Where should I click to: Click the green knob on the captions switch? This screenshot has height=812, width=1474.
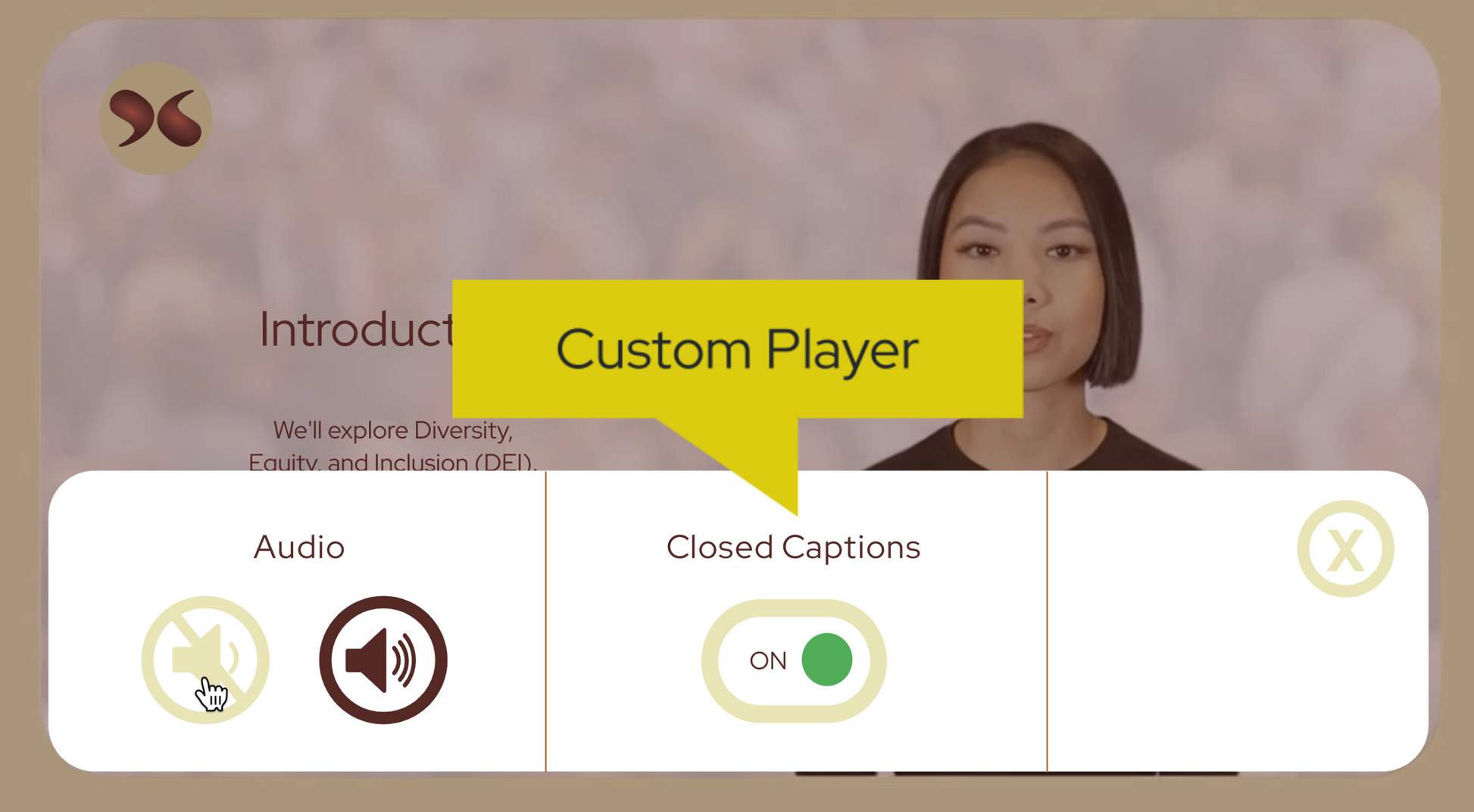[826, 660]
